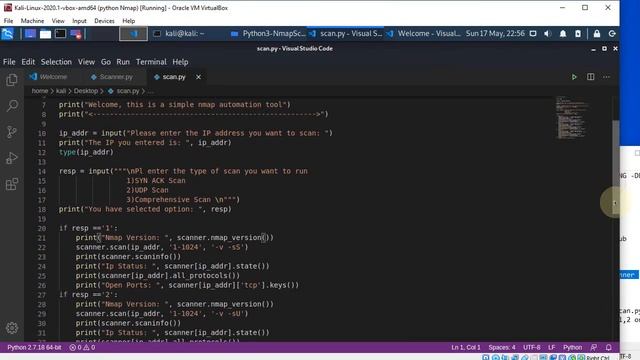Open VirtualBox Input menu
Screen dimensions: 640x360
click(79, 21)
